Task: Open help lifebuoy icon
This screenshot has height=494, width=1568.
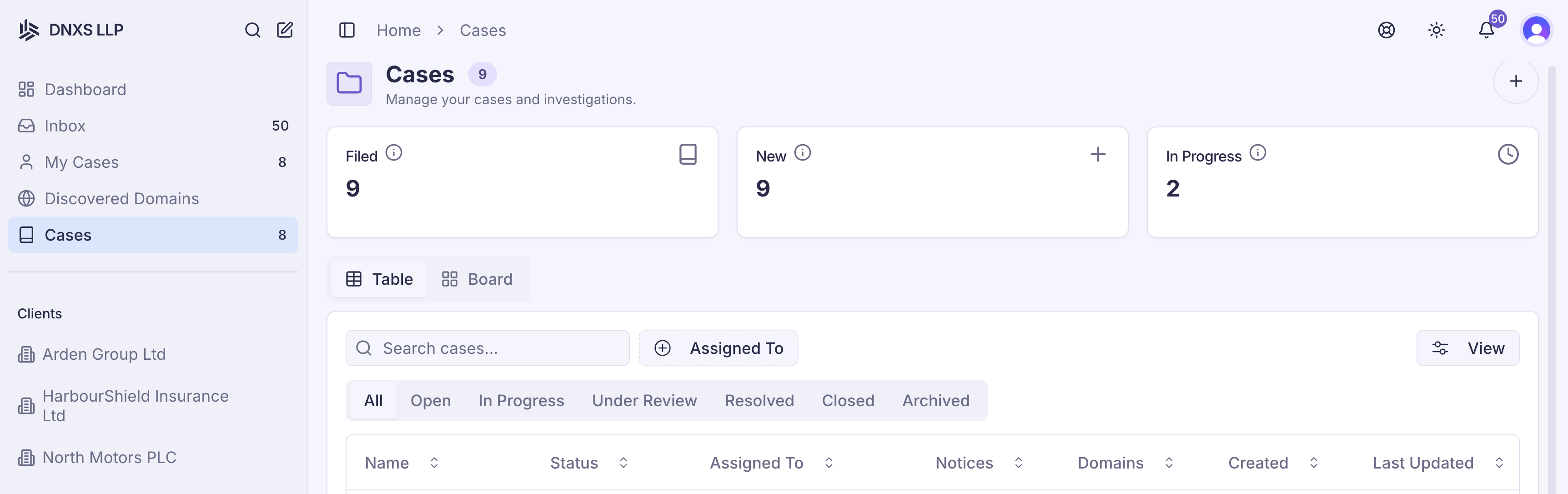Action: (1386, 30)
